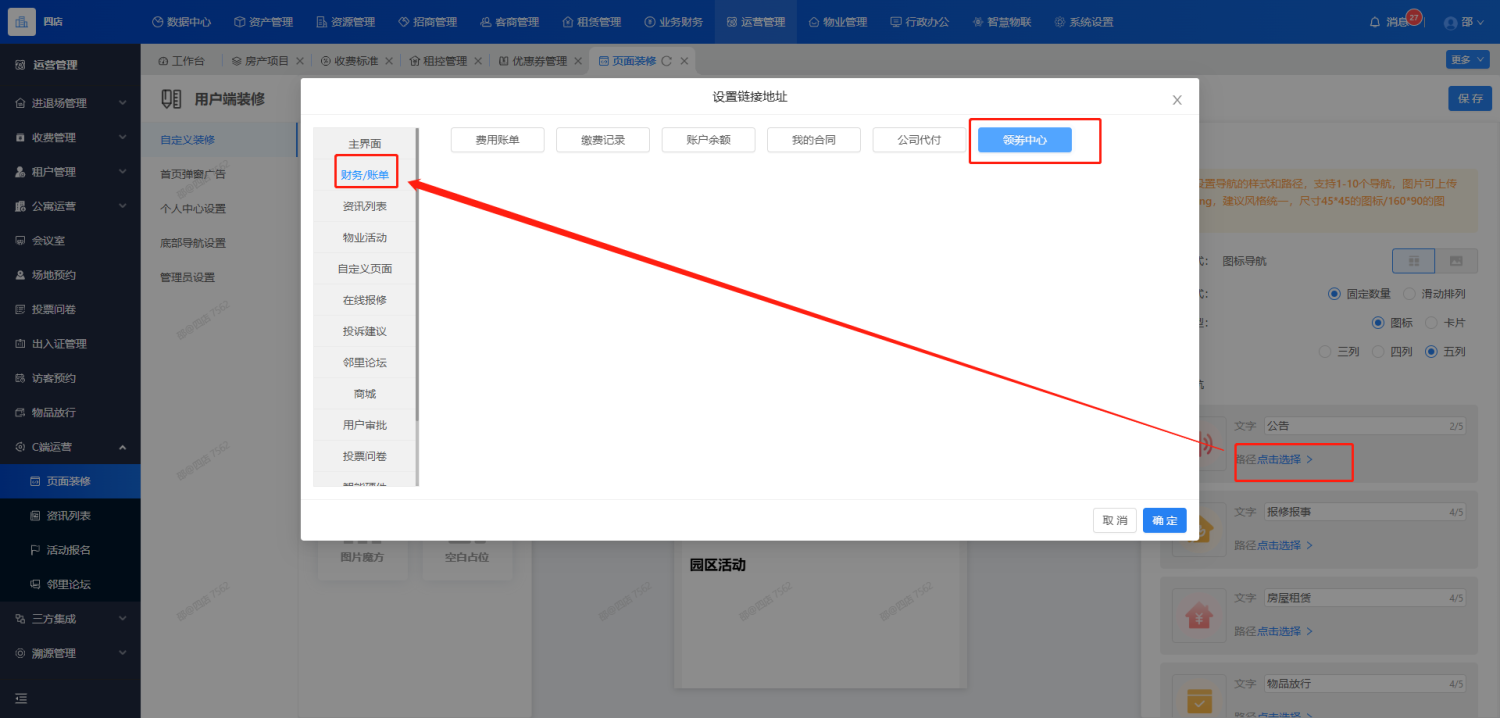Refresh the 页面装修 tab

[667, 61]
